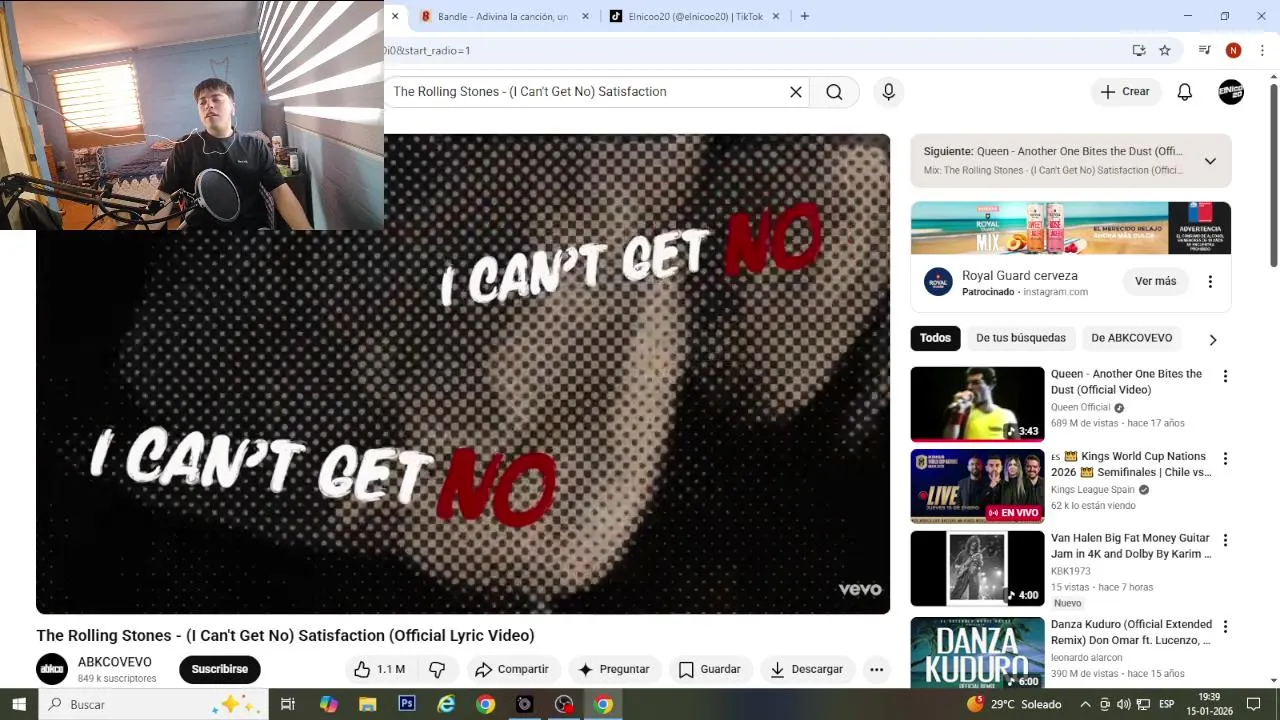Screen dimensions: 1280x720
Task: Select the De ABKCOVEVO filter chip
Action: click(1131, 338)
